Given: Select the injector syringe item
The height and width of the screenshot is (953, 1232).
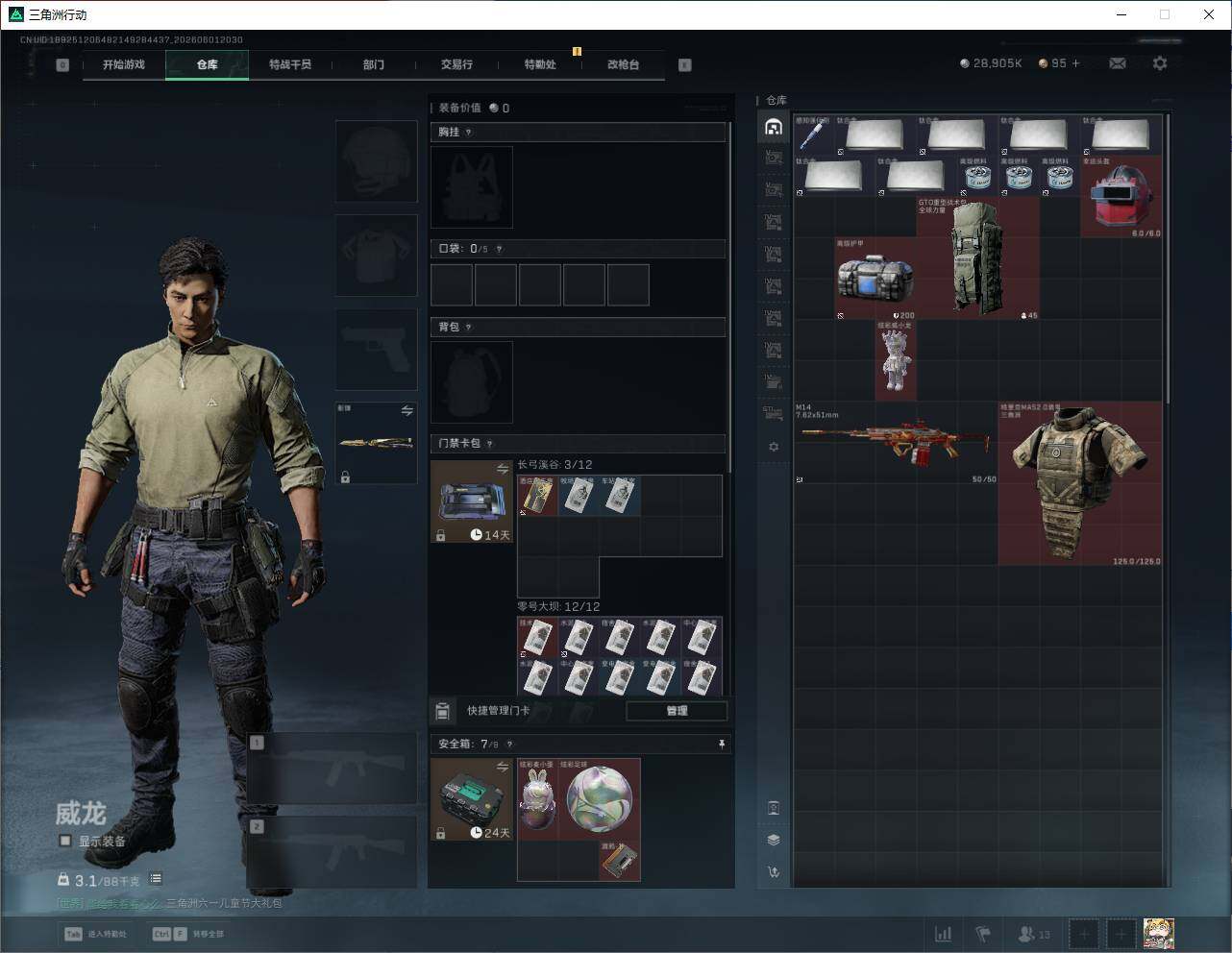Looking at the screenshot, I should (814, 135).
